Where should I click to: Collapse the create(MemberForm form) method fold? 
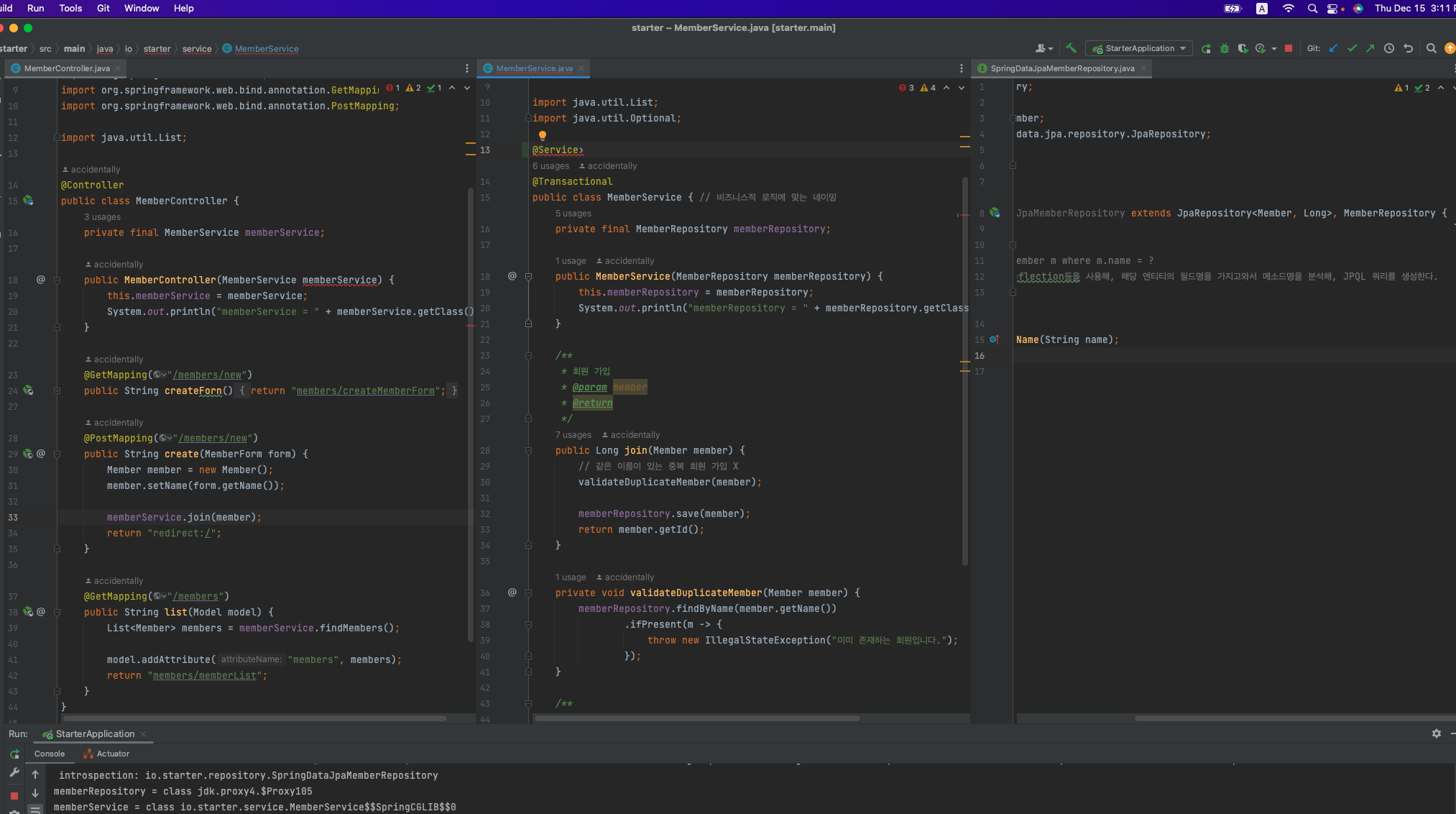(57, 454)
